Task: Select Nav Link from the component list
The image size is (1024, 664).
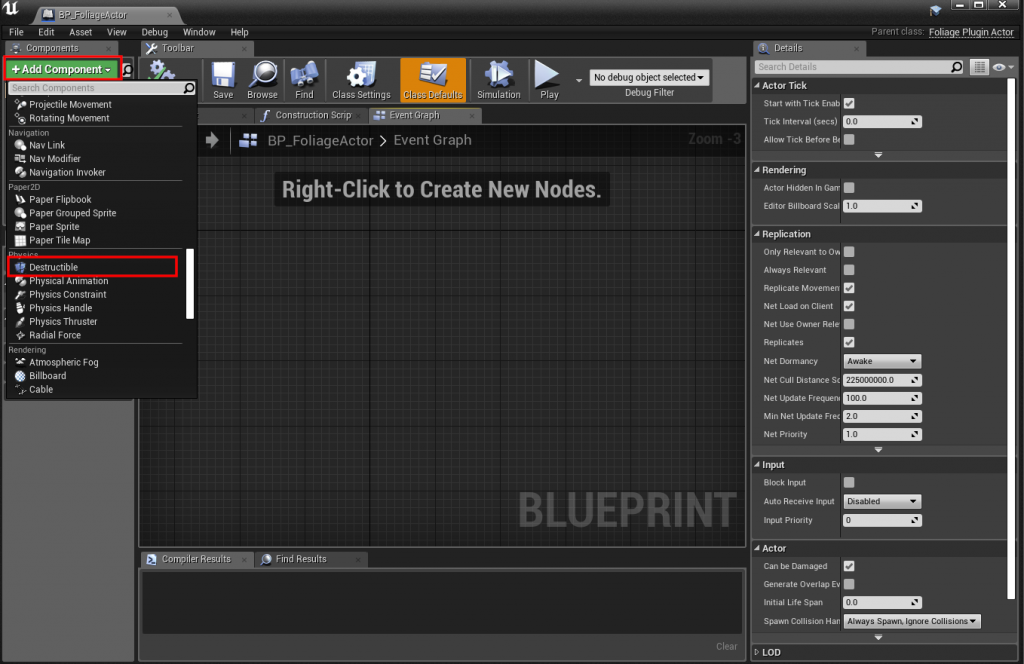Action: pos(47,145)
